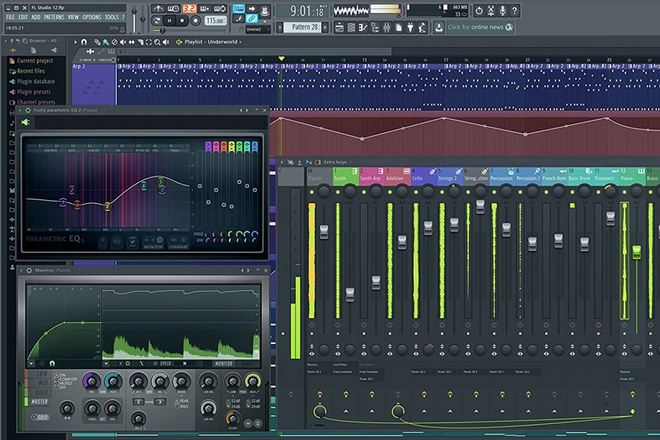
Task: Mute the Cello mixer track LED
Action: [x=416, y=192]
